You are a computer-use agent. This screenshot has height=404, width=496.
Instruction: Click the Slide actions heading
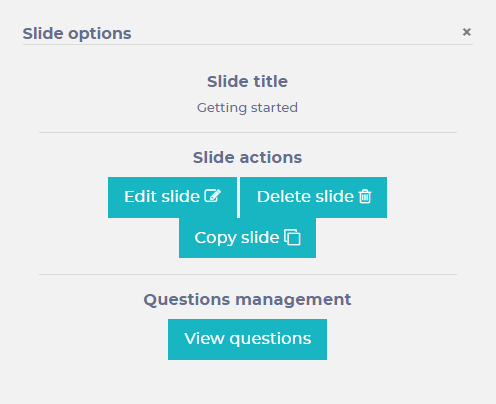tap(247, 157)
